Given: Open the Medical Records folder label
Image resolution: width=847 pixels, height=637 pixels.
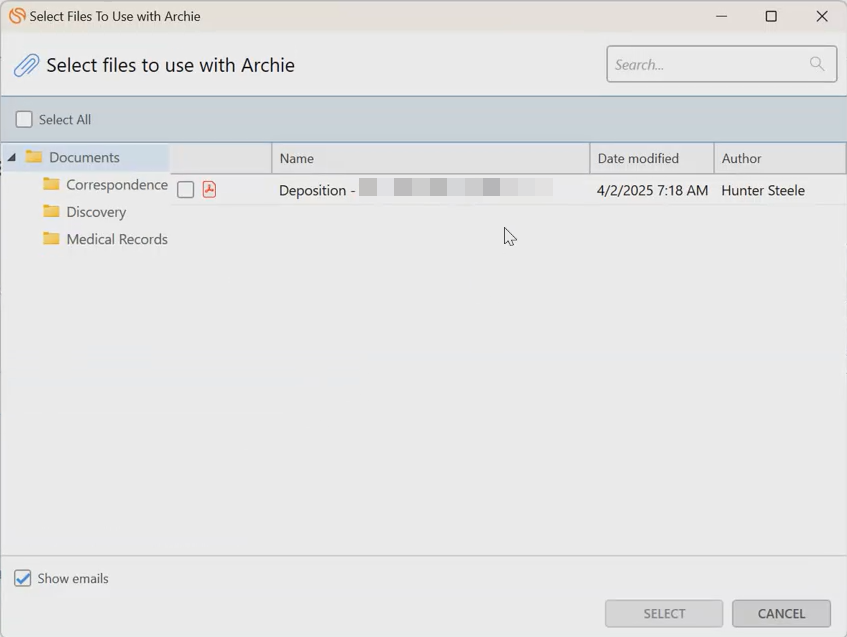Looking at the screenshot, I should (x=117, y=239).
